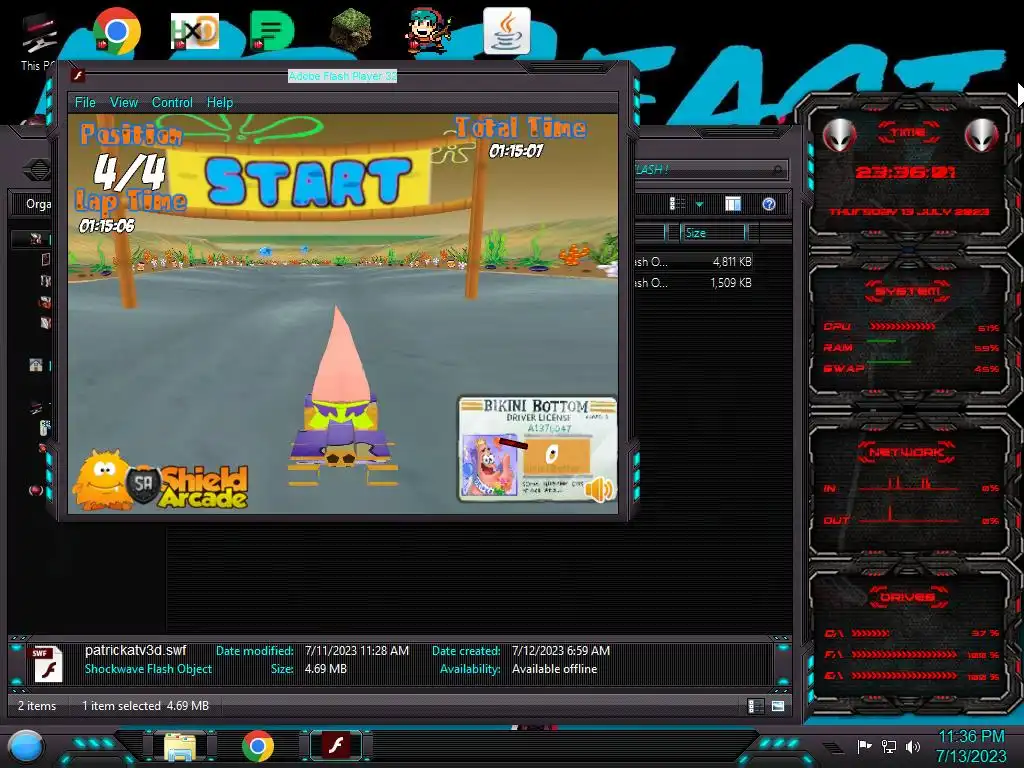Click the SWAP usage bar in the SYSTEM widget
1024x768 pixels.
[x=888, y=362]
